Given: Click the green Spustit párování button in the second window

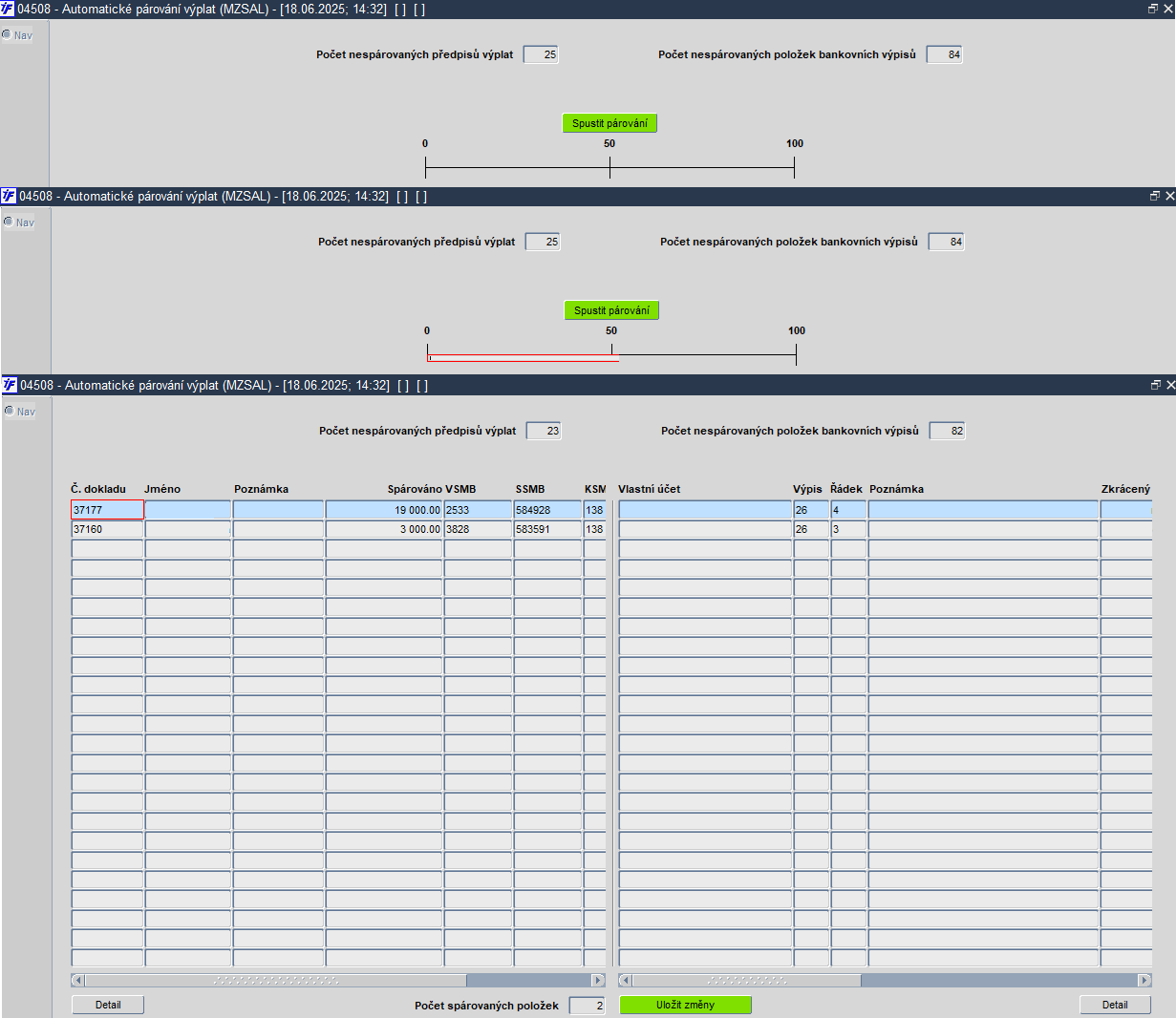Looking at the screenshot, I should pyautogui.click(x=611, y=310).
